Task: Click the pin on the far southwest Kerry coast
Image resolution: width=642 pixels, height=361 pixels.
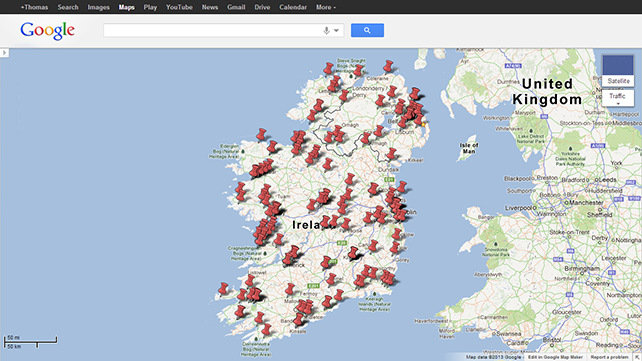Action: 223,289
